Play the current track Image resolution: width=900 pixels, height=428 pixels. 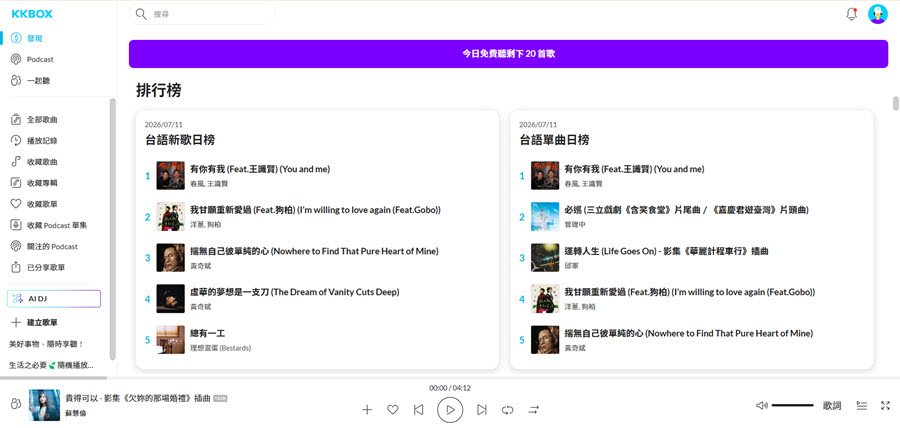pos(450,410)
